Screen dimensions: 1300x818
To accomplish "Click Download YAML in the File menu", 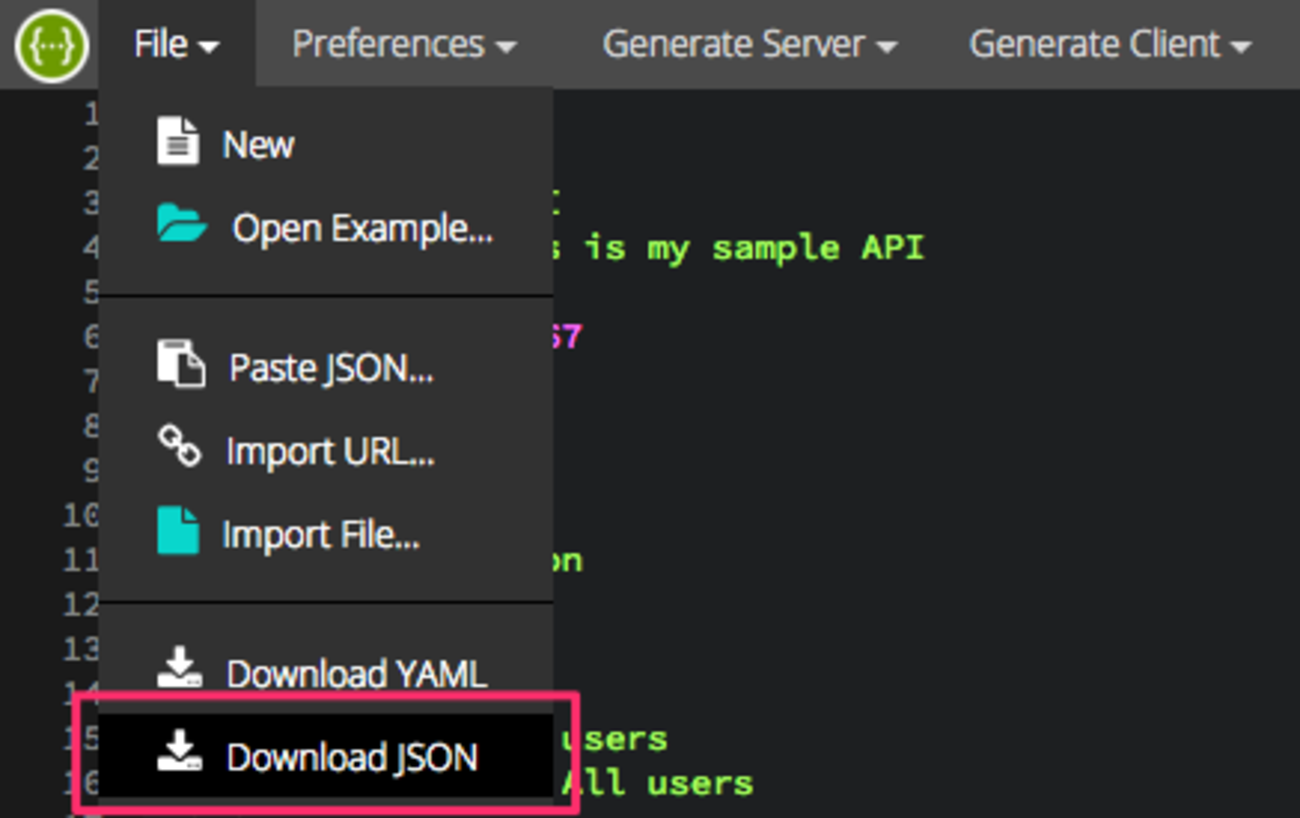I will [326, 673].
